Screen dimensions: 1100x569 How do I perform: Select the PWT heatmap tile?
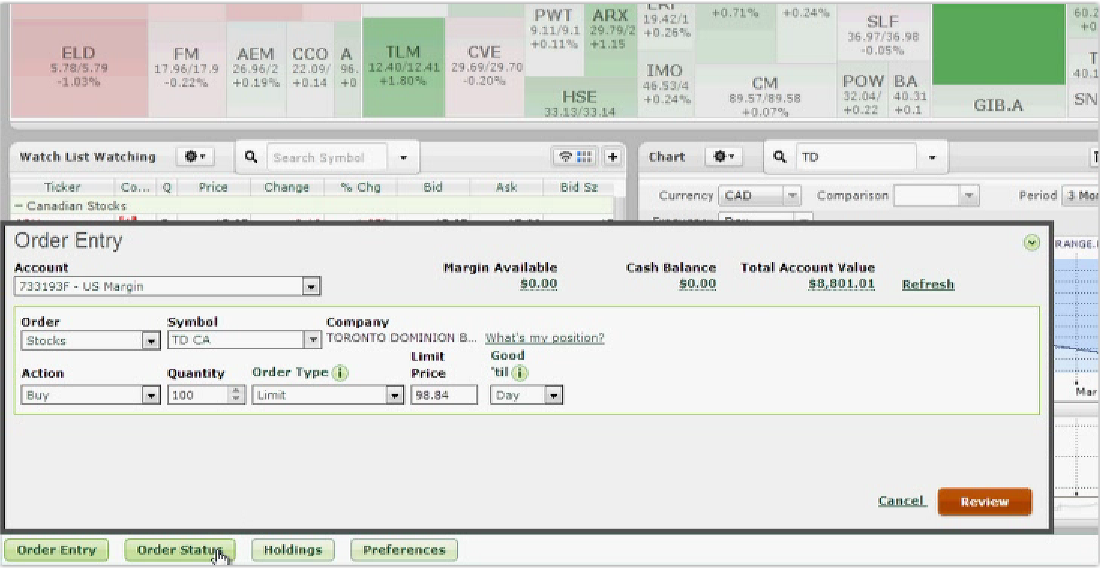554,41
